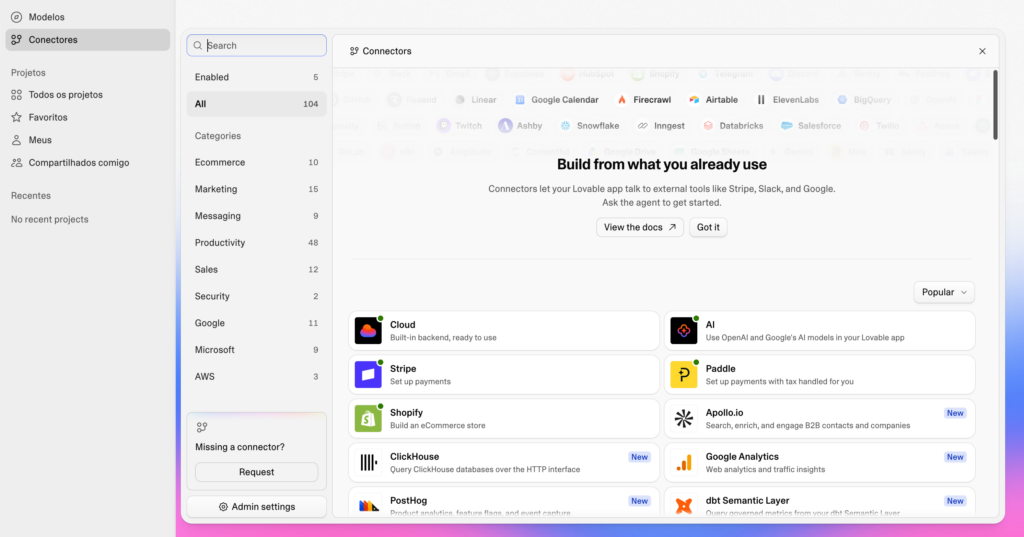
Task: Filter by Security category
Action: coord(257,297)
